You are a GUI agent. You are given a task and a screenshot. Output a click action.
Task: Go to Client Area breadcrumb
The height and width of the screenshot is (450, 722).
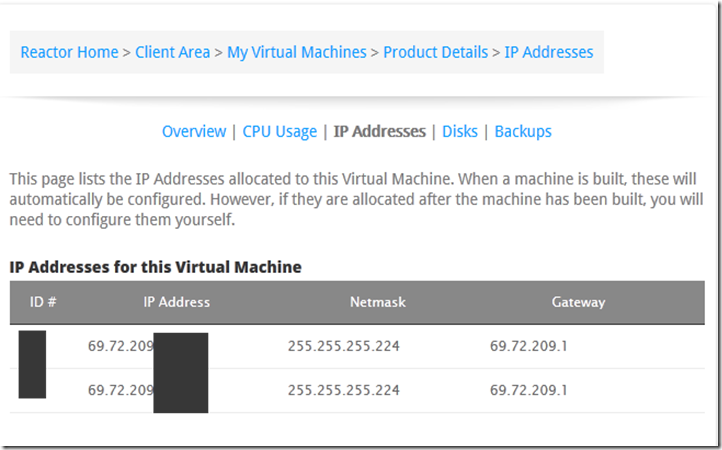point(173,52)
